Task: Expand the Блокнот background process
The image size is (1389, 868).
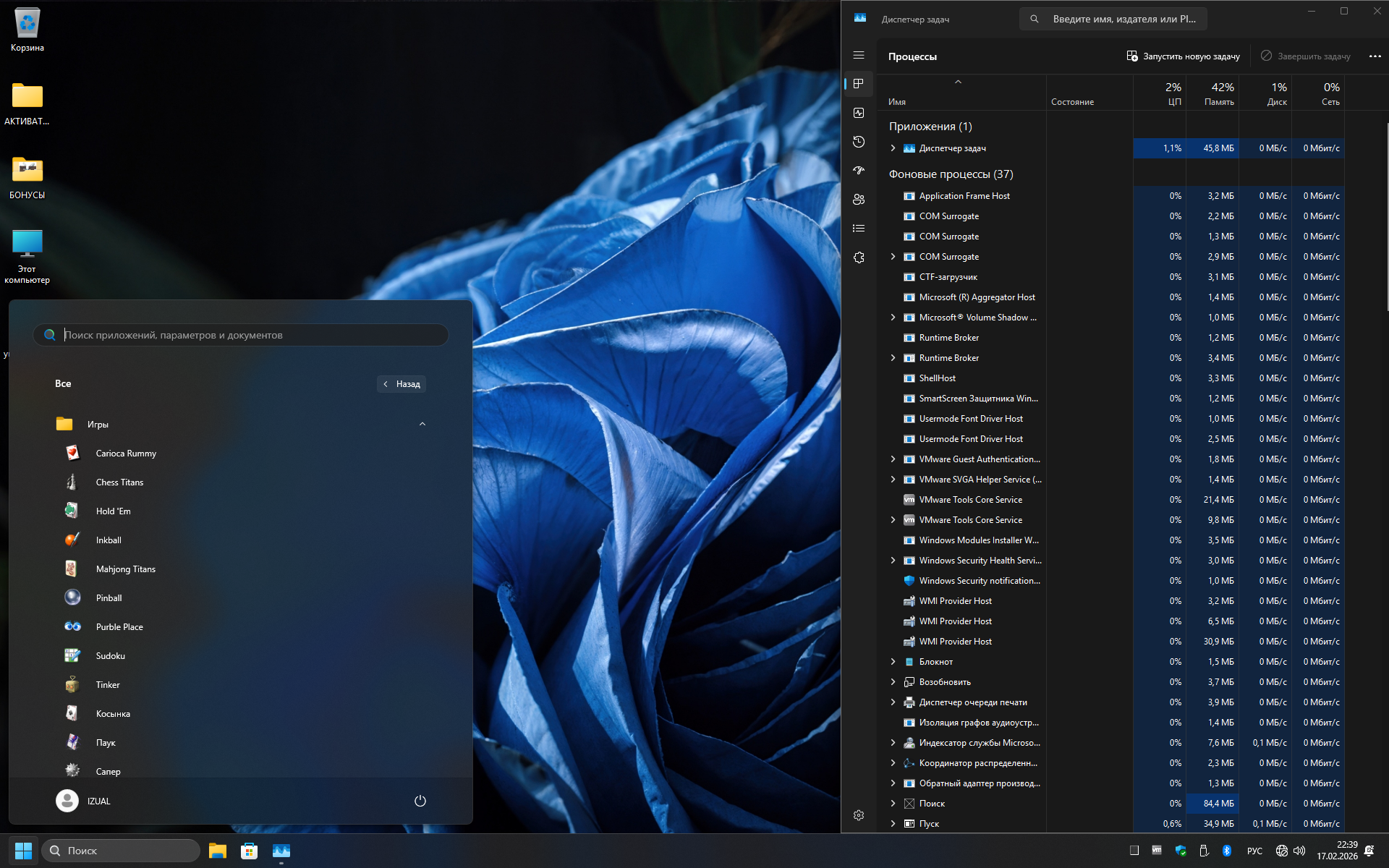Action: pyautogui.click(x=893, y=662)
